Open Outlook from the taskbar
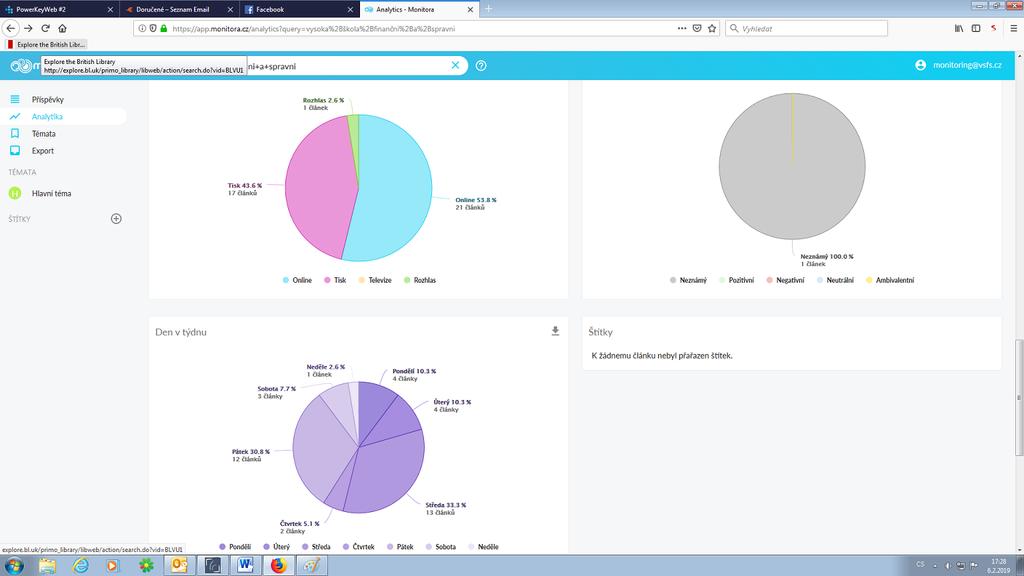Screen dimensions: 1024x576 click(179, 566)
